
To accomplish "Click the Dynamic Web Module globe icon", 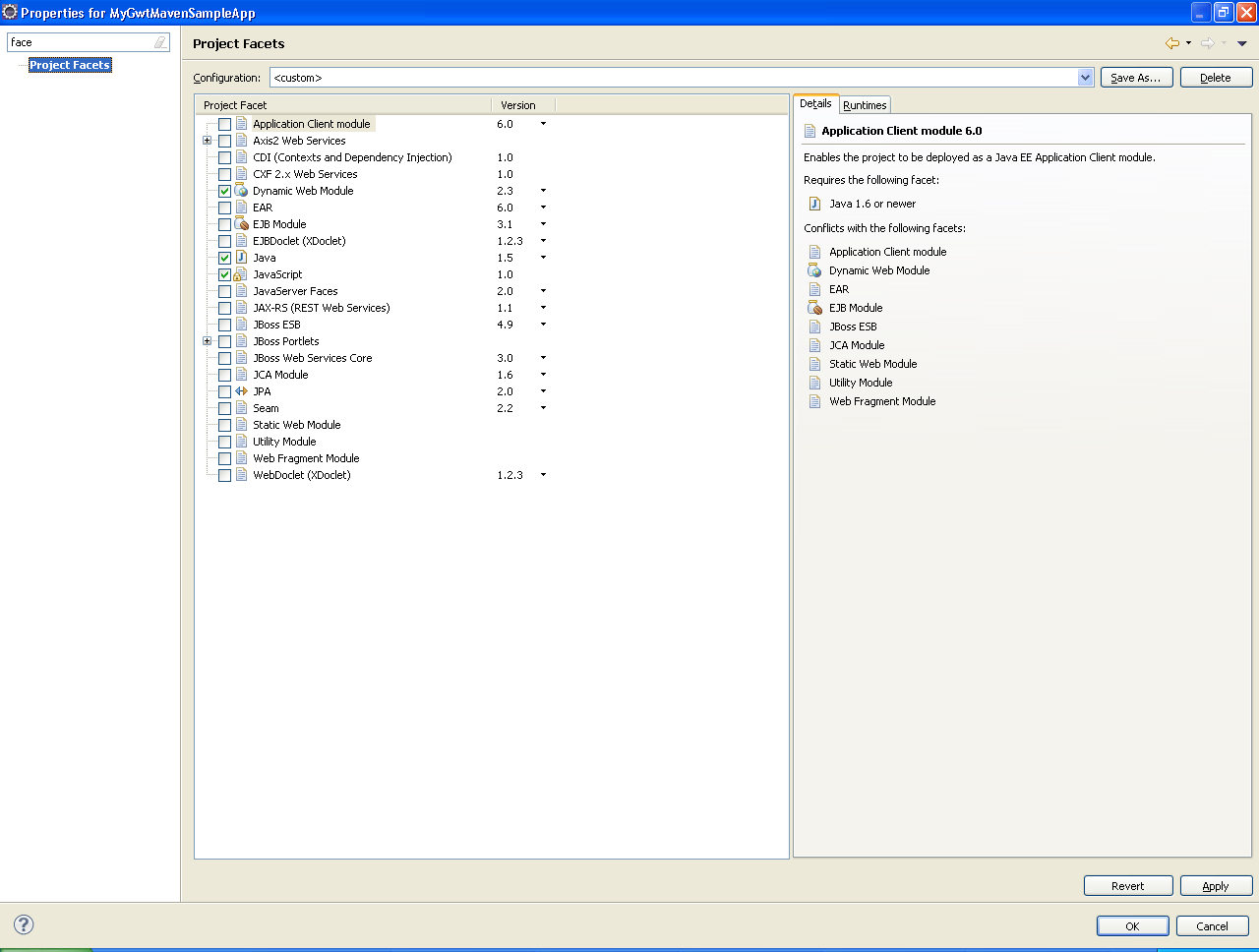I will pyautogui.click(x=241, y=191).
